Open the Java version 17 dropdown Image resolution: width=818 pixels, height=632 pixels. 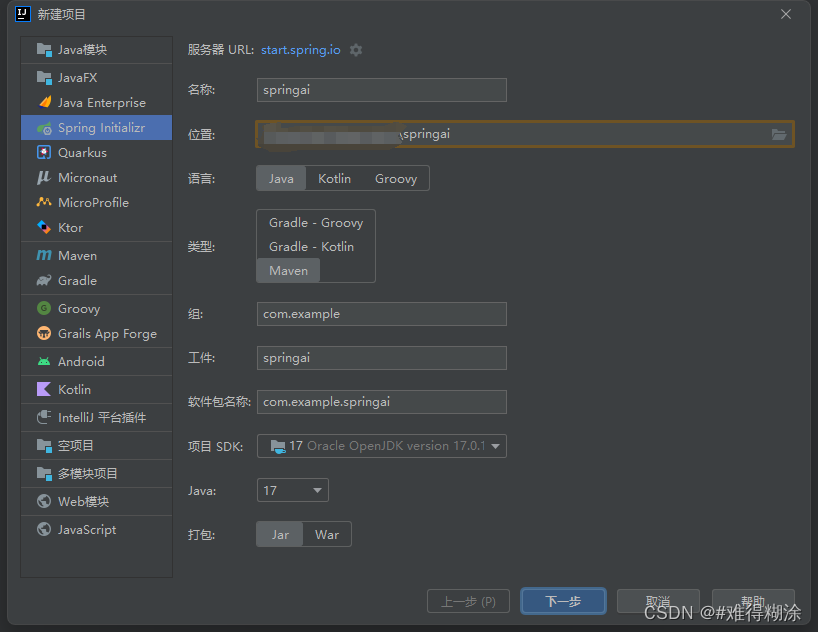tap(293, 490)
